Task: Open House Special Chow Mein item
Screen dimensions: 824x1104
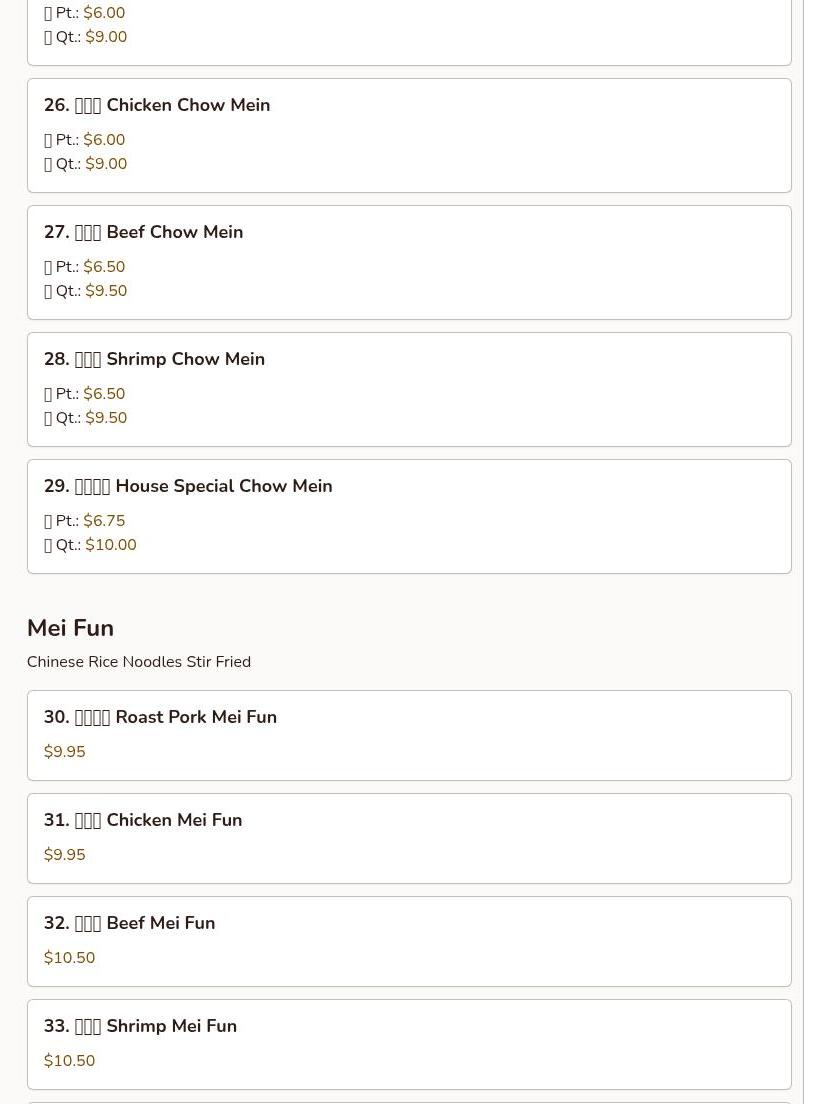Action: pos(188,487)
